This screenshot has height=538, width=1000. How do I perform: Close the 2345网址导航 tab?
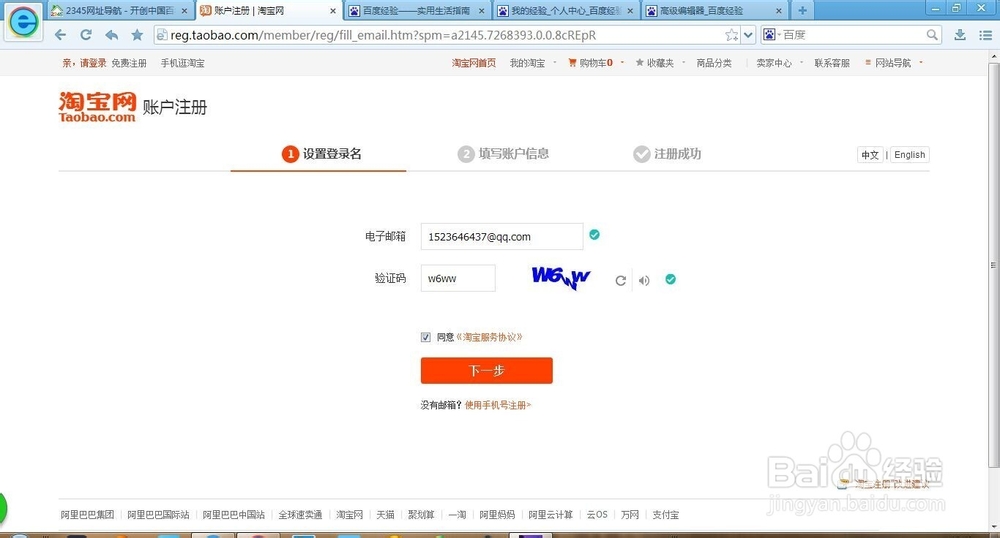[x=184, y=11]
